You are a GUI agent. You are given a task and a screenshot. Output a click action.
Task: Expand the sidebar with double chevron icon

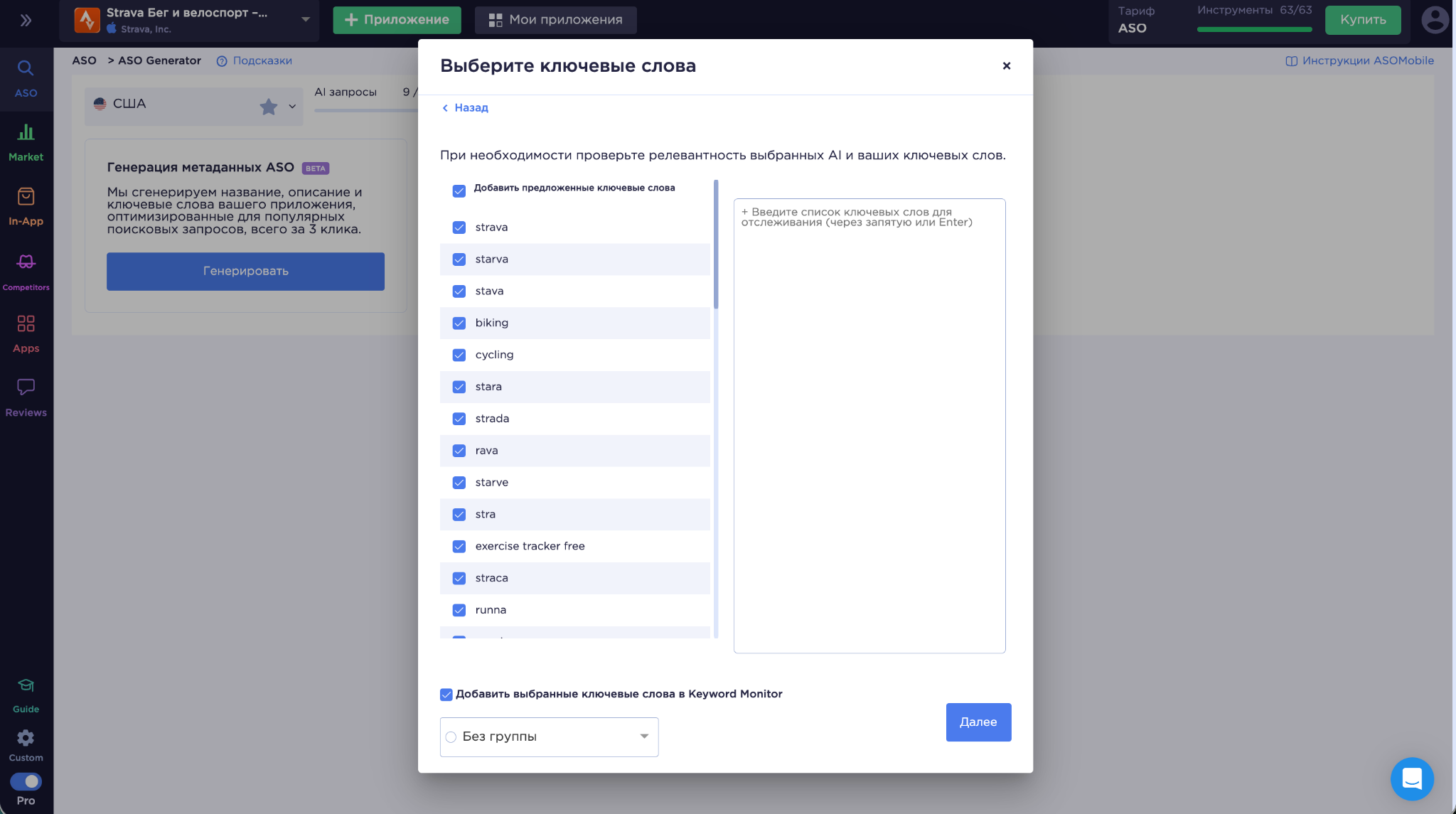(26, 20)
